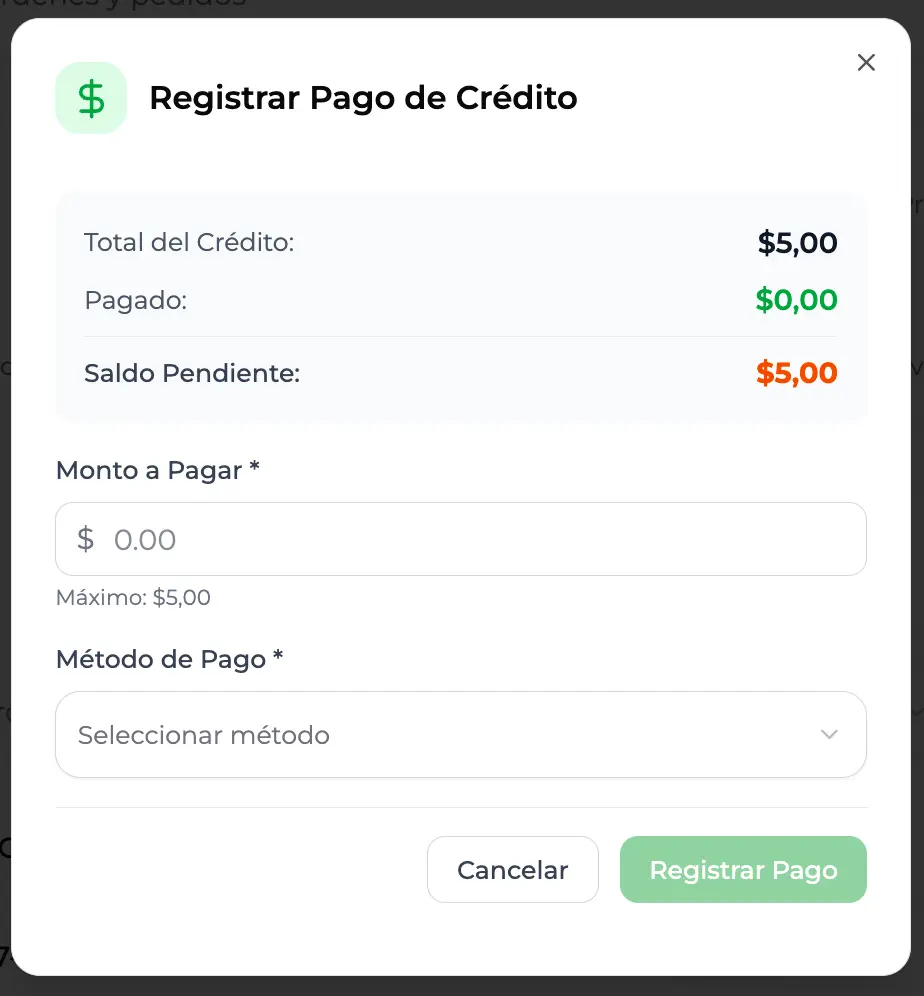Click the green $0,00 paid amount
Screen dimensions: 924x996
point(796,300)
